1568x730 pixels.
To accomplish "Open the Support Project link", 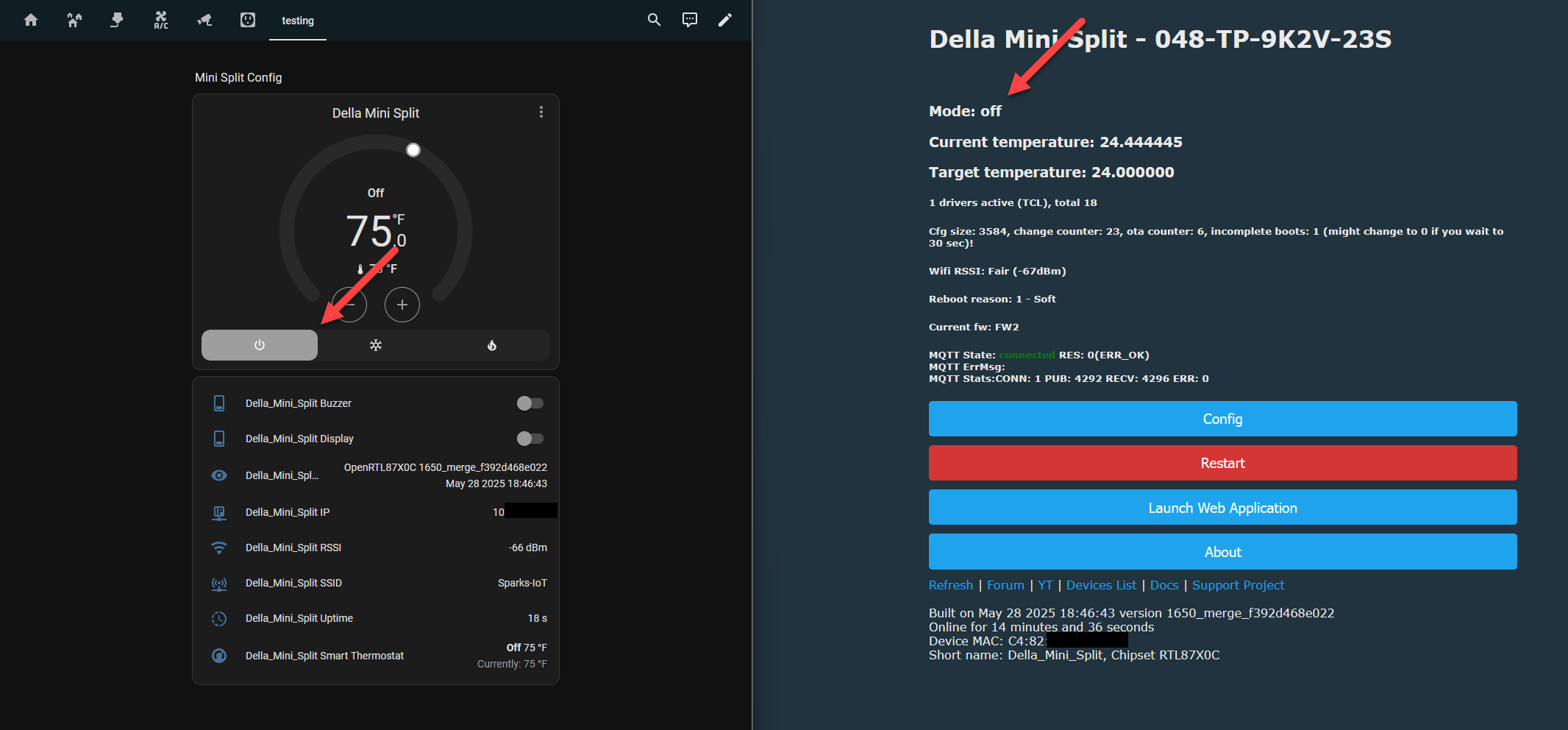I will click(x=1239, y=585).
